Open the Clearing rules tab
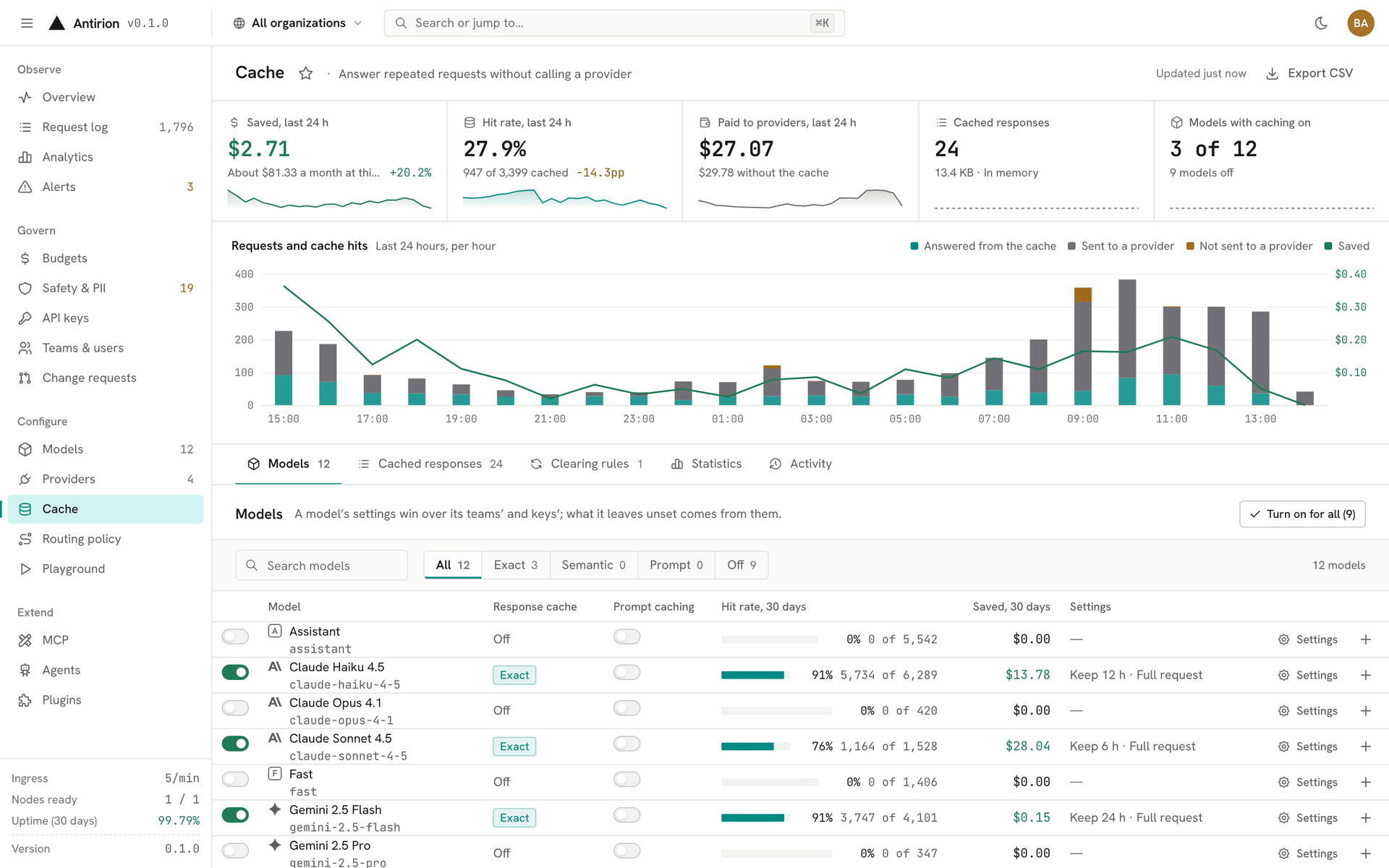This screenshot has width=1389, height=868. point(587,464)
